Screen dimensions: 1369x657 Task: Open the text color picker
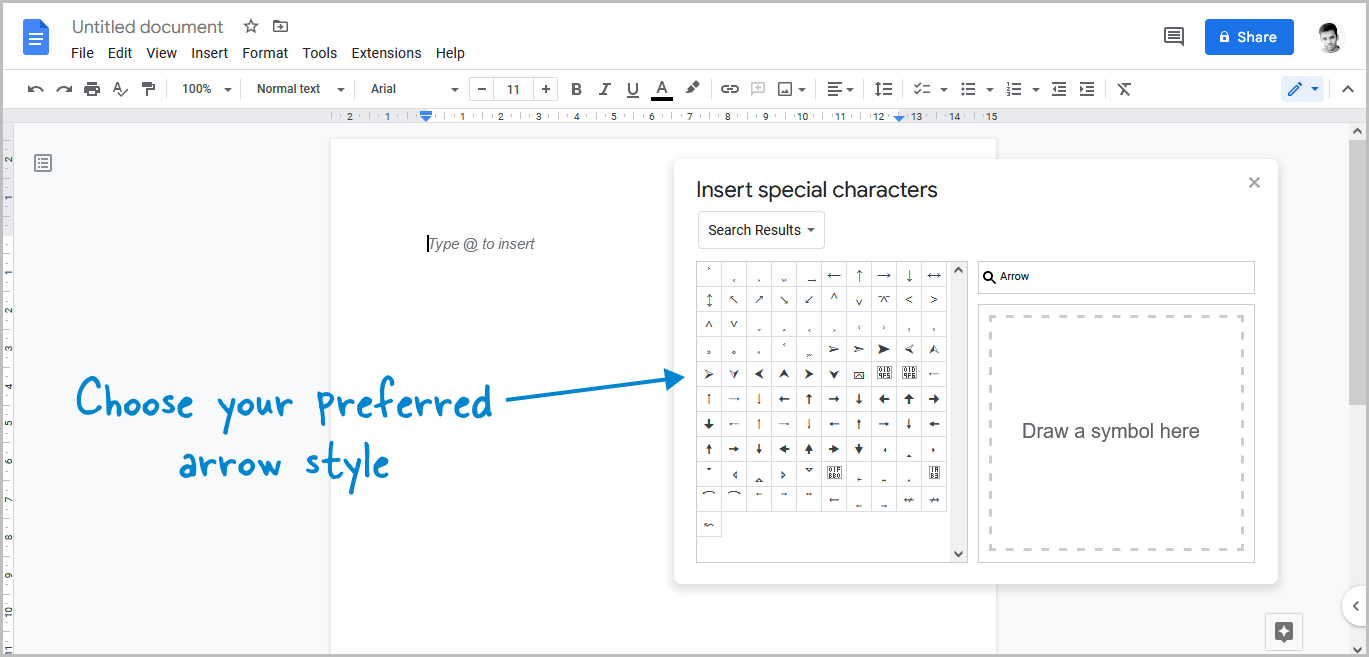tap(661, 88)
